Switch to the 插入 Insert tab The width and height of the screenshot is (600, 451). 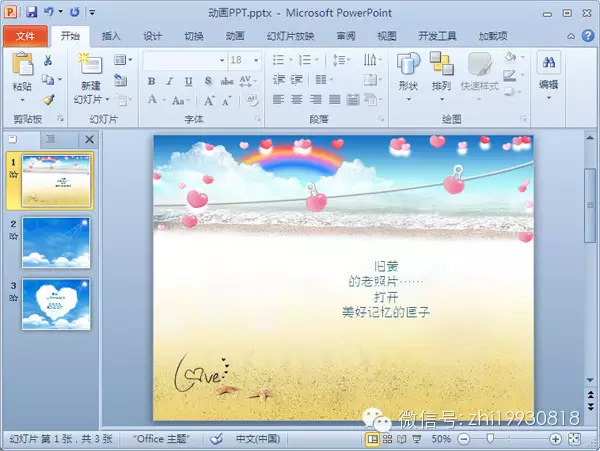(111, 36)
